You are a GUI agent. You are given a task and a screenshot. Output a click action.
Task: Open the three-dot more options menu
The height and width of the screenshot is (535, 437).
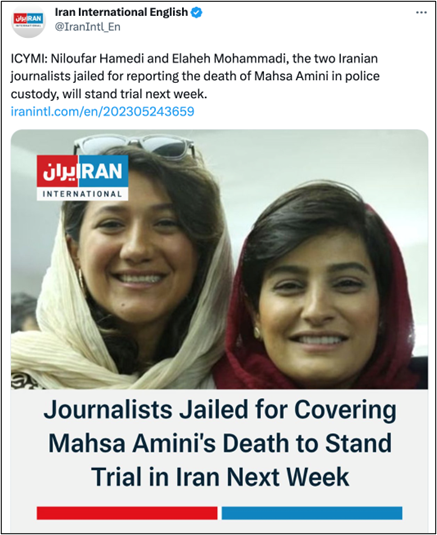click(x=421, y=13)
